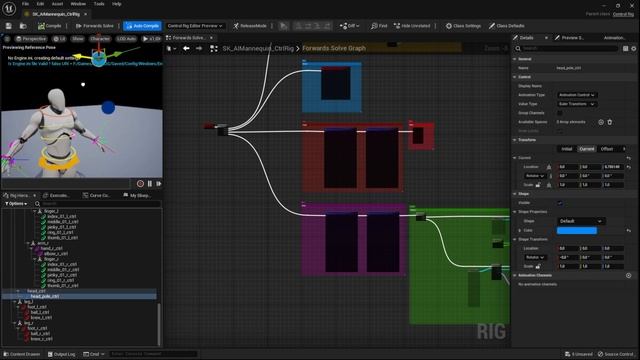The width and height of the screenshot is (640, 360).
Task: Toggle the Current Scale lock icon
Action: click(x=538, y=185)
